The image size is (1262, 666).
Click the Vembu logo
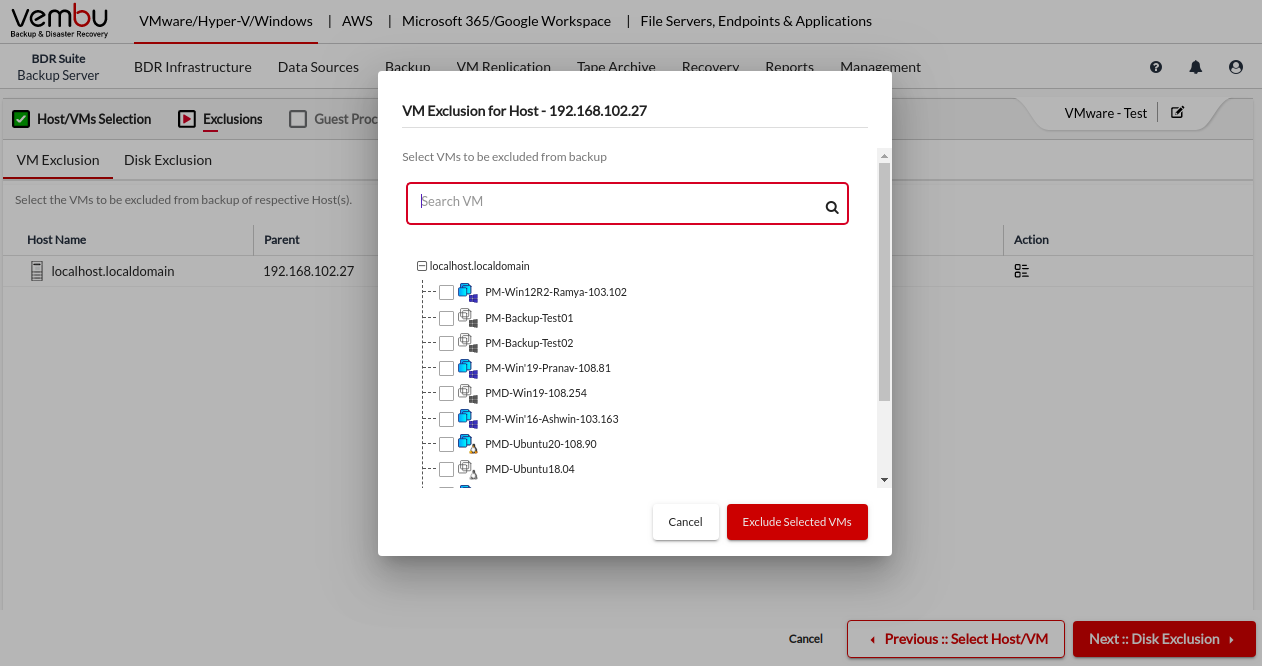point(59,20)
